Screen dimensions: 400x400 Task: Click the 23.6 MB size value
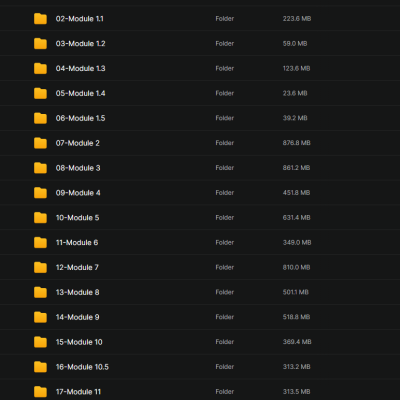coord(295,93)
